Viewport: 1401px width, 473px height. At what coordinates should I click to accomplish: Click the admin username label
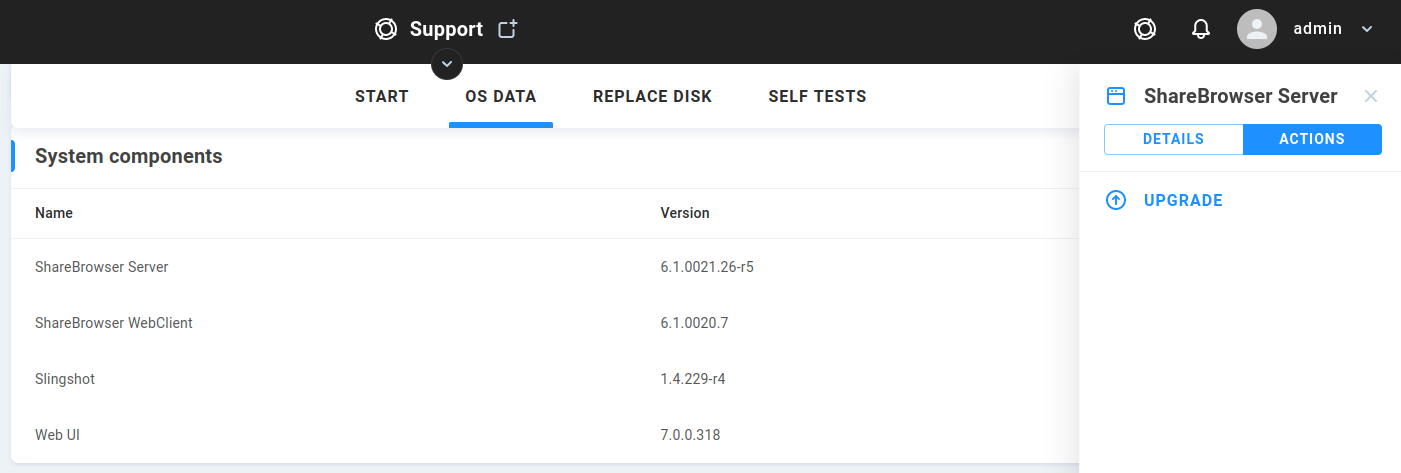(1318, 29)
